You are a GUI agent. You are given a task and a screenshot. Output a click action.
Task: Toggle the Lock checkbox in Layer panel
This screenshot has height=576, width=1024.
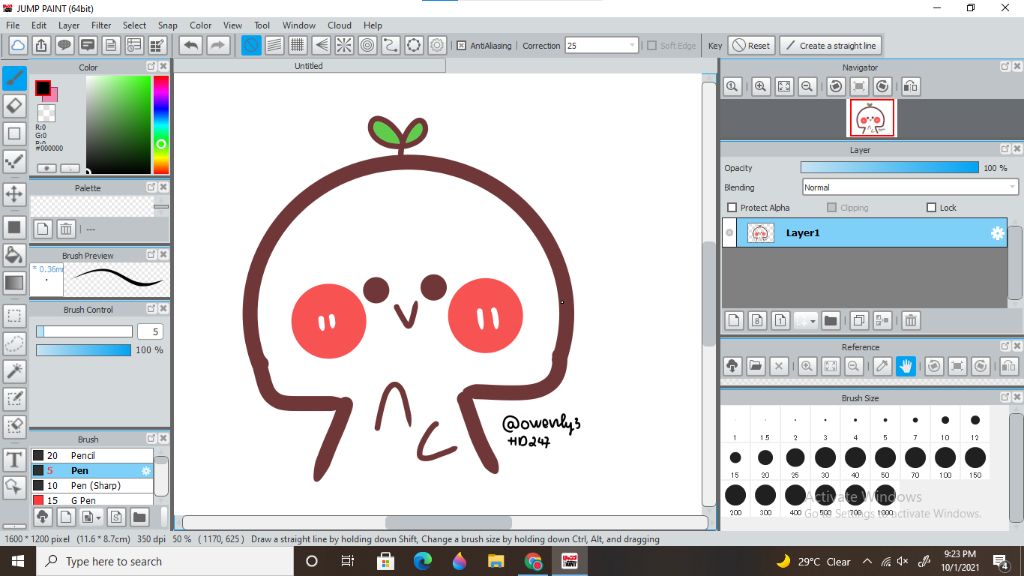(x=931, y=208)
